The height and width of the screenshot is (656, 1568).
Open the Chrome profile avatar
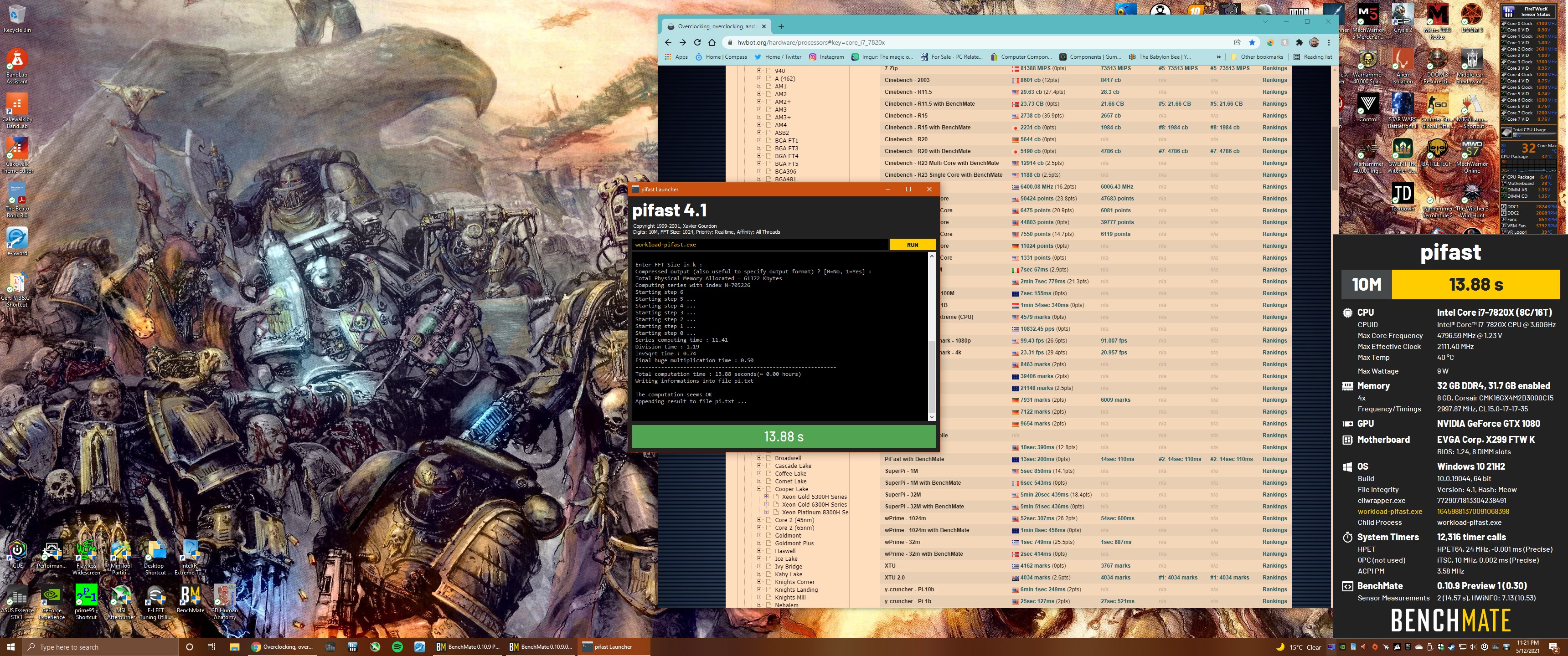1314,43
